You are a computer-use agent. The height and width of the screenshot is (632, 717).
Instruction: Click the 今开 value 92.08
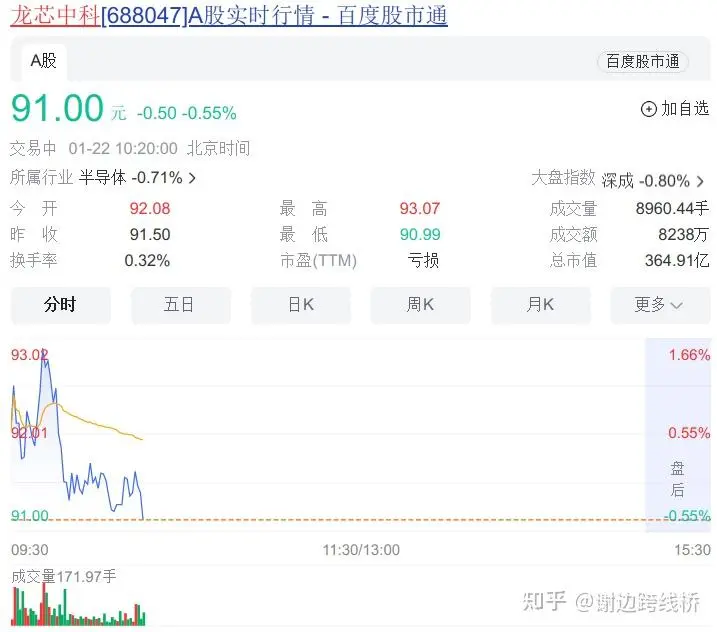[x=150, y=209]
